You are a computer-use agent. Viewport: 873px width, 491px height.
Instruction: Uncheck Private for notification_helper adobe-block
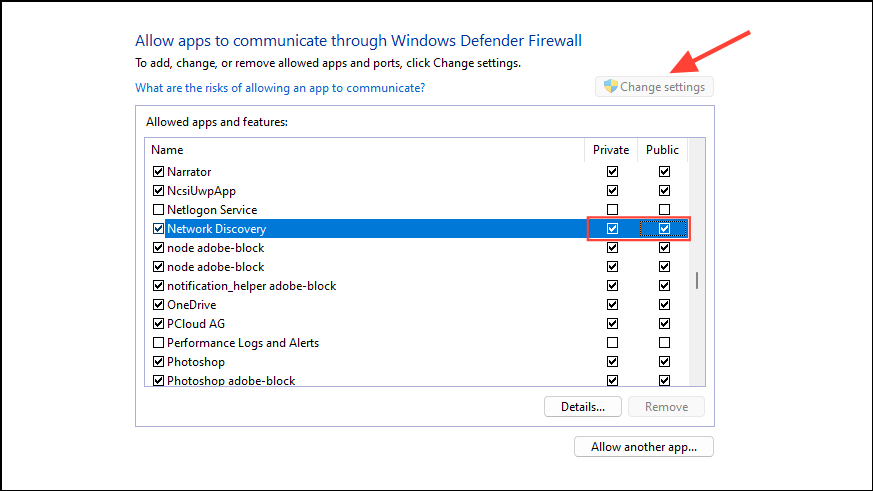click(612, 286)
